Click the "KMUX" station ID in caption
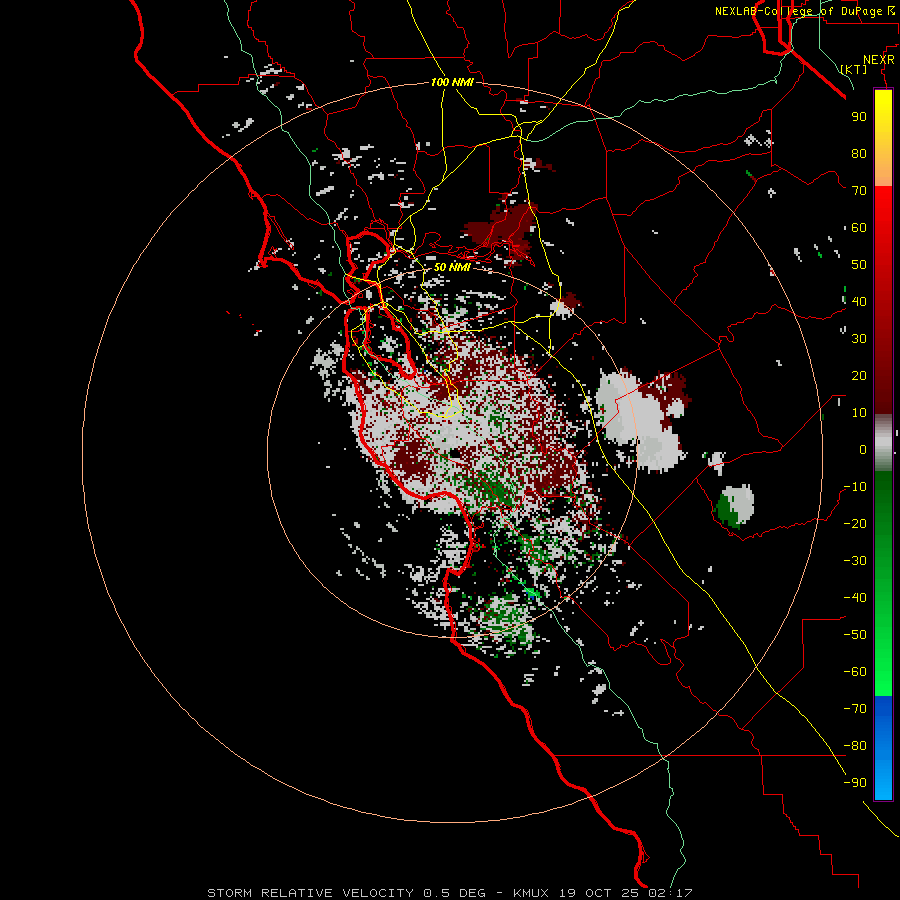 point(530,893)
